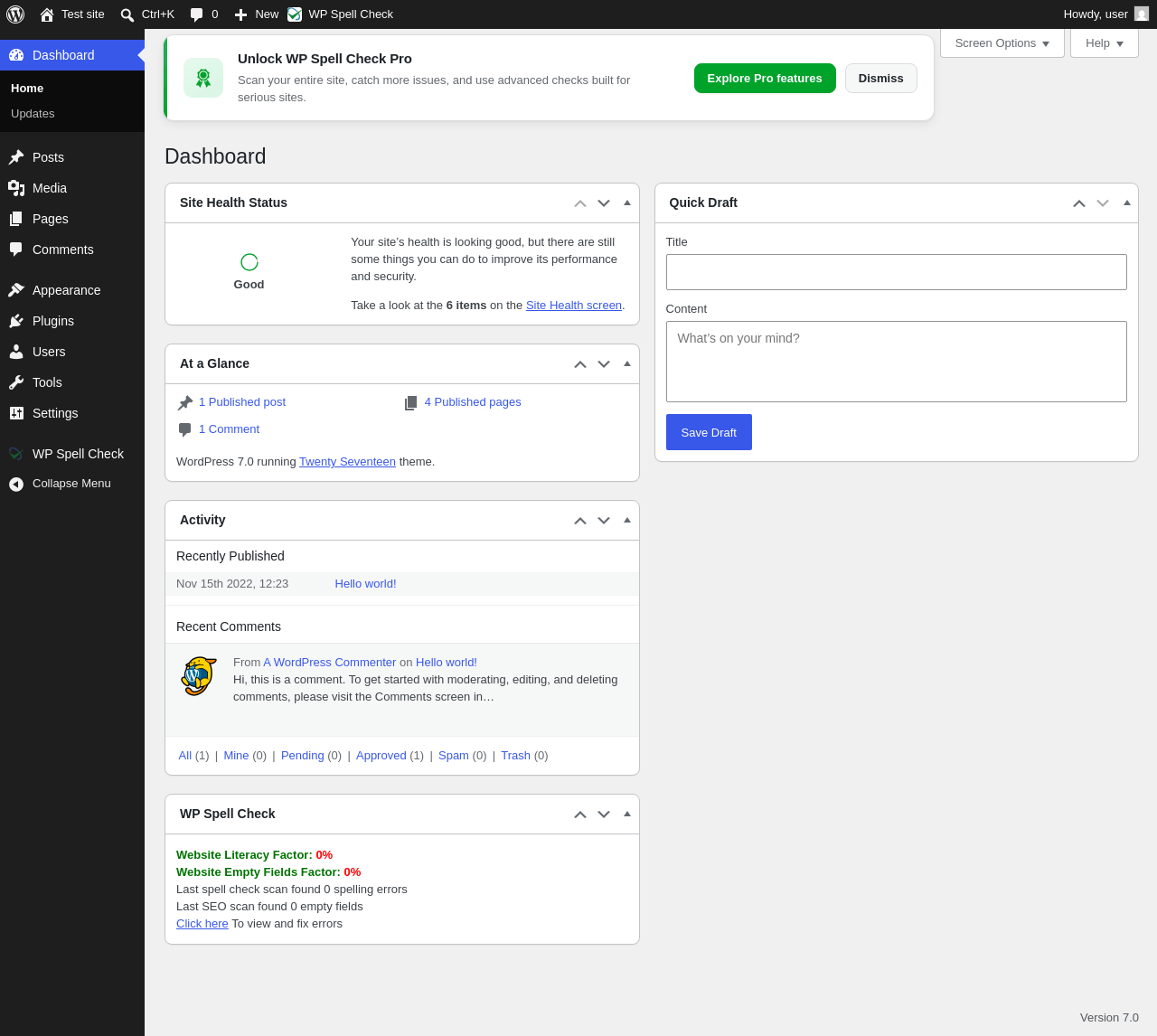Viewport: 1157px width, 1036px height.
Task: Filter comments by Spam
Action: click(454, 756)
